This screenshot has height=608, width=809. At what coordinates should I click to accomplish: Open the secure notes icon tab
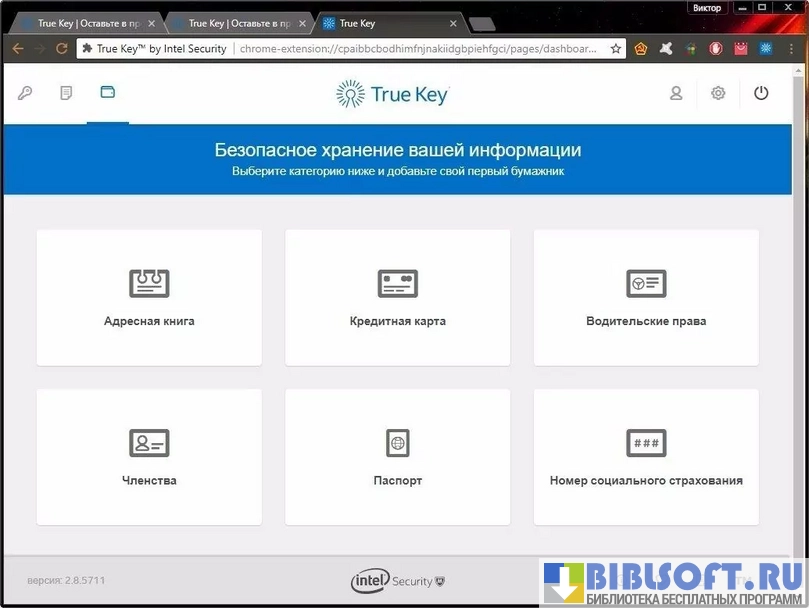tap(66, 93)
